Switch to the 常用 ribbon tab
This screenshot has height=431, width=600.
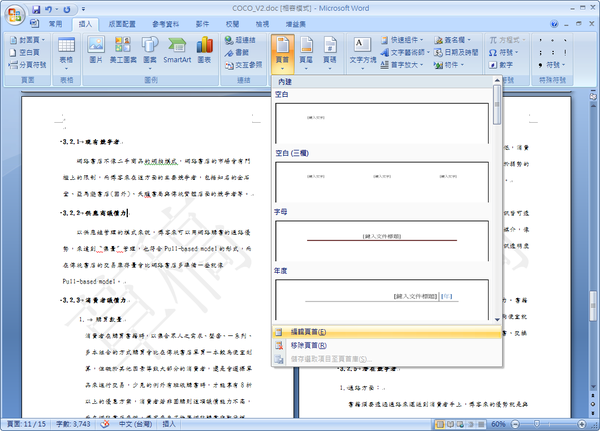[55, 24]
